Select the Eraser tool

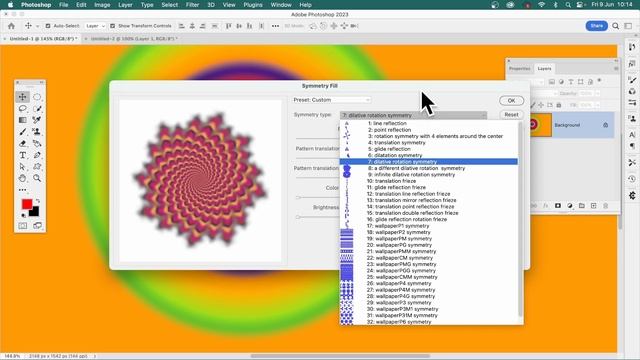tap(22, 144)
